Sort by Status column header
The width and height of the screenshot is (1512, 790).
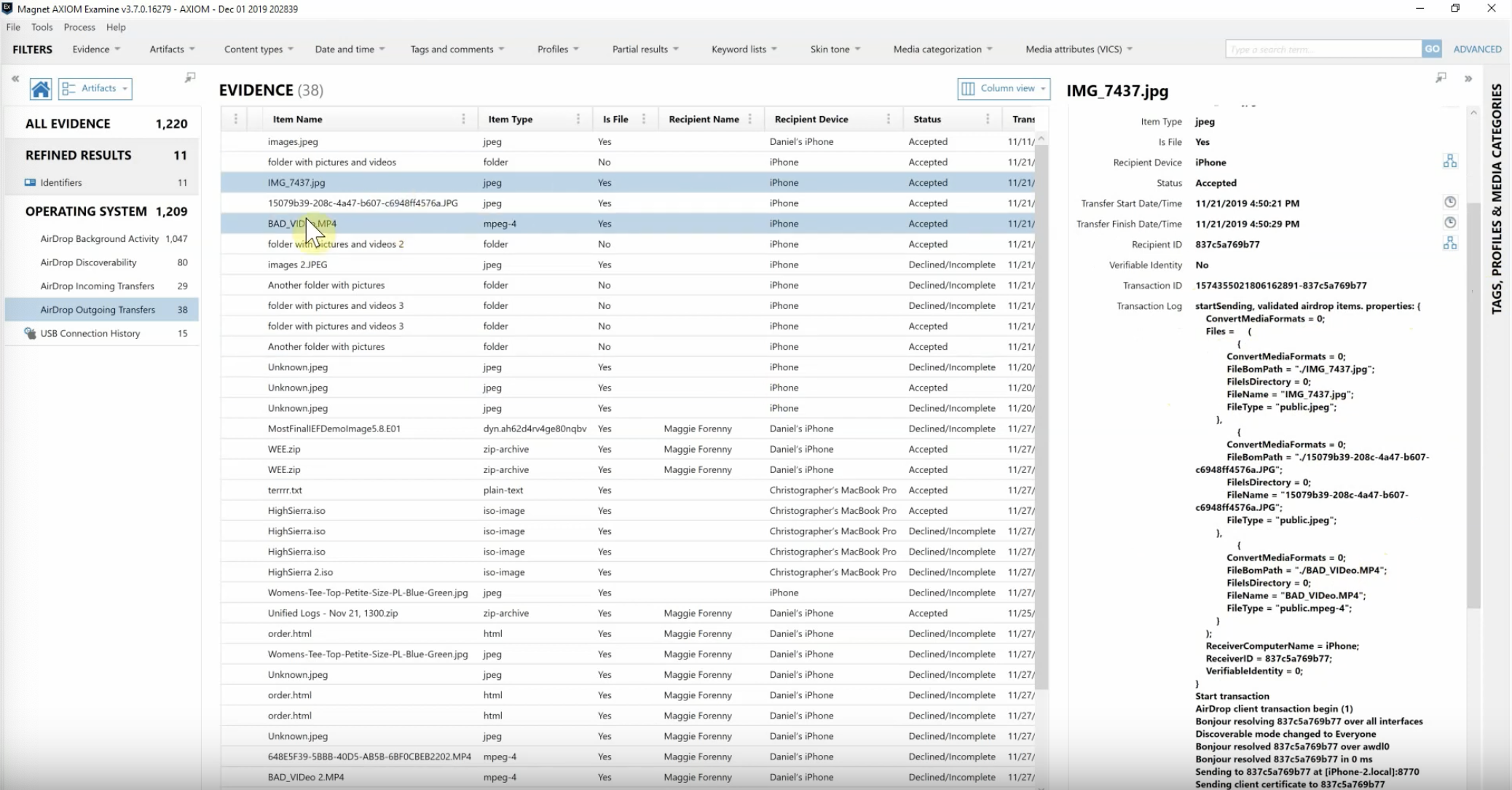pyautogui.click(x=927, y=119)
